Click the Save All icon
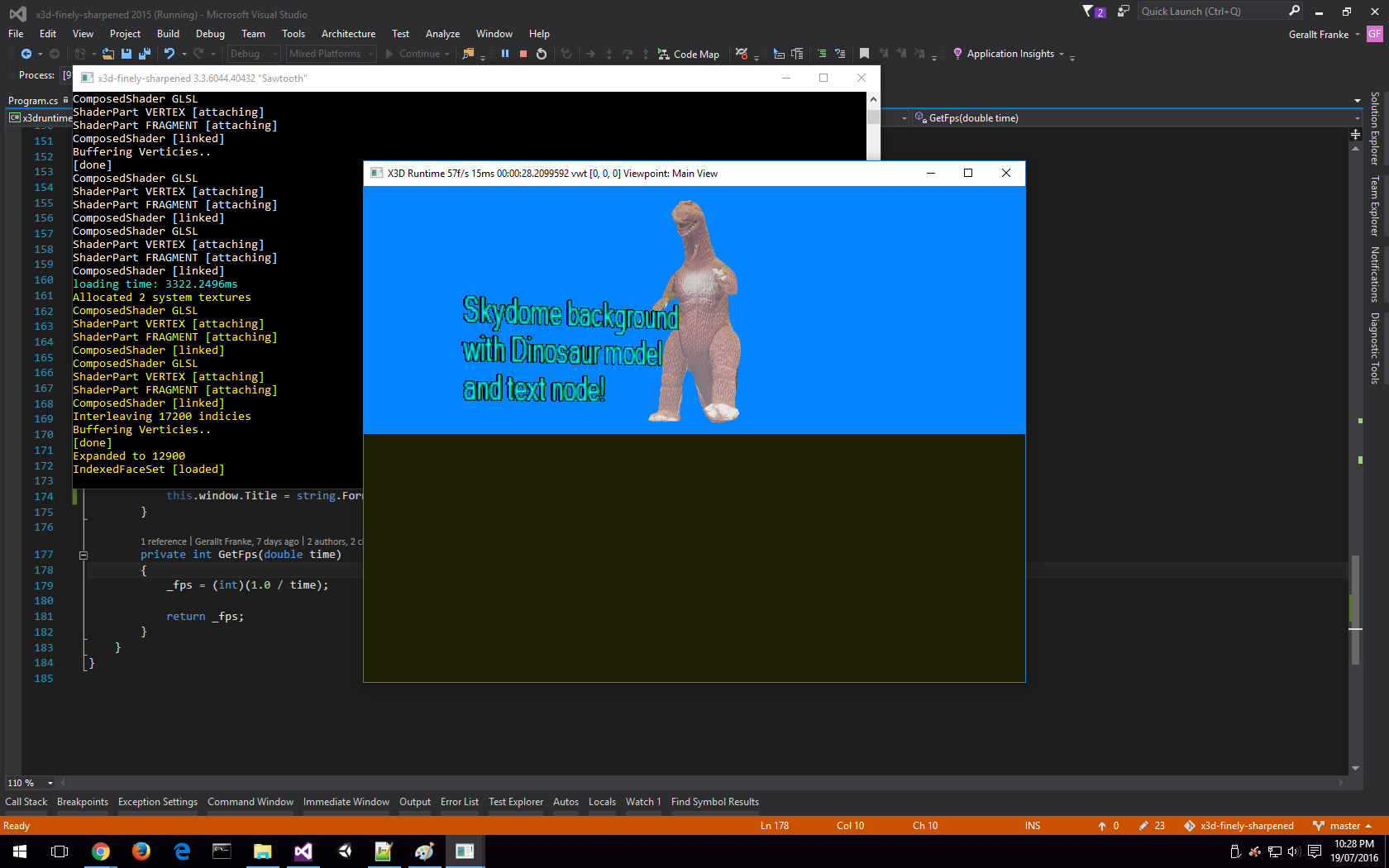 coord(145,54)
